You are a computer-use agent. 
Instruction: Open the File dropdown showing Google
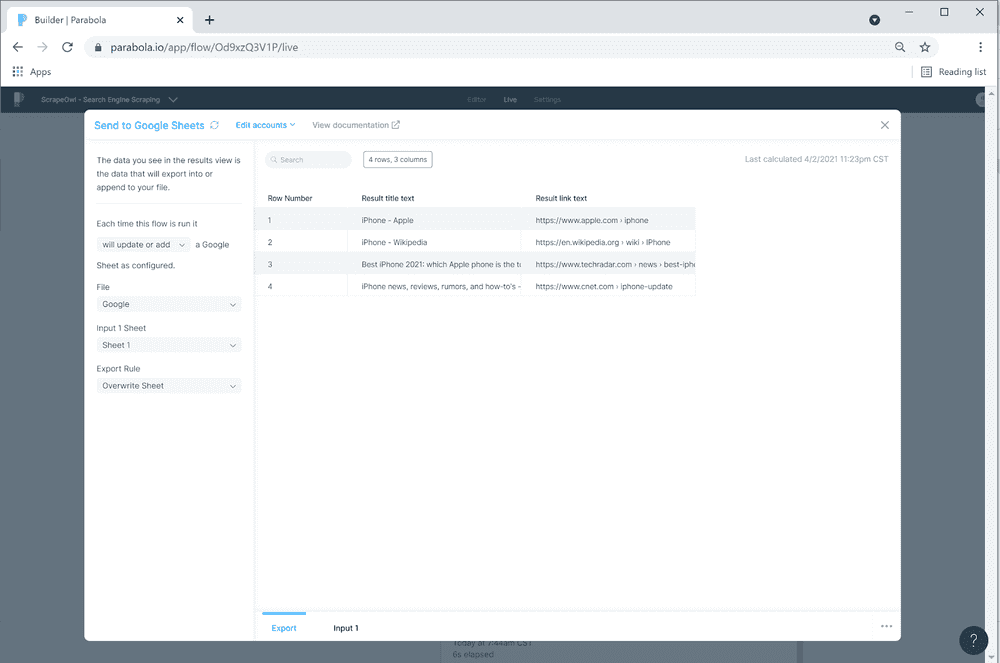[169, 304]
